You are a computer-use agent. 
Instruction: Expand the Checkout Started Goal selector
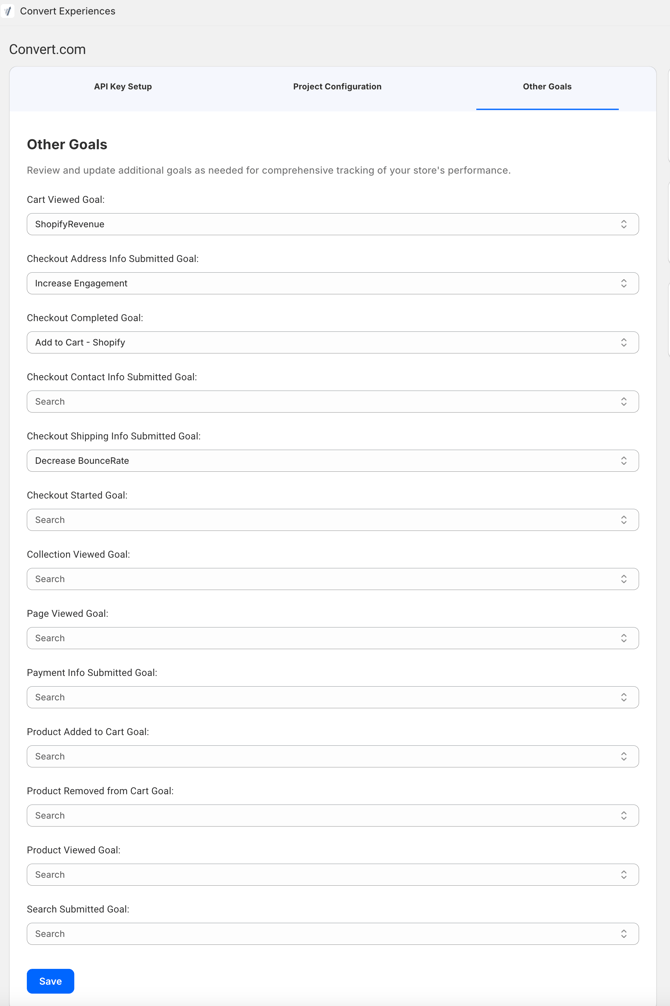coord(332,520)
